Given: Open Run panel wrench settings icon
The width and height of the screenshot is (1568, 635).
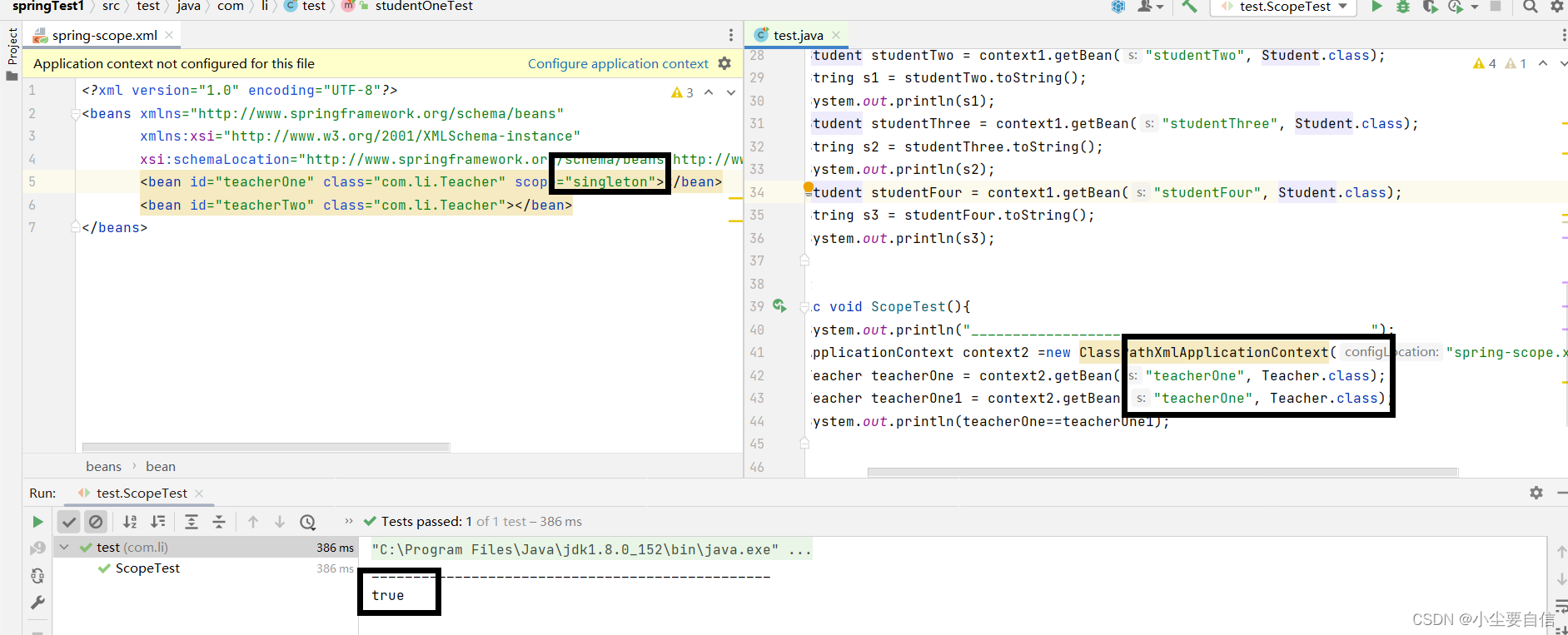Looking at the screenshot, I should point(37,603).
